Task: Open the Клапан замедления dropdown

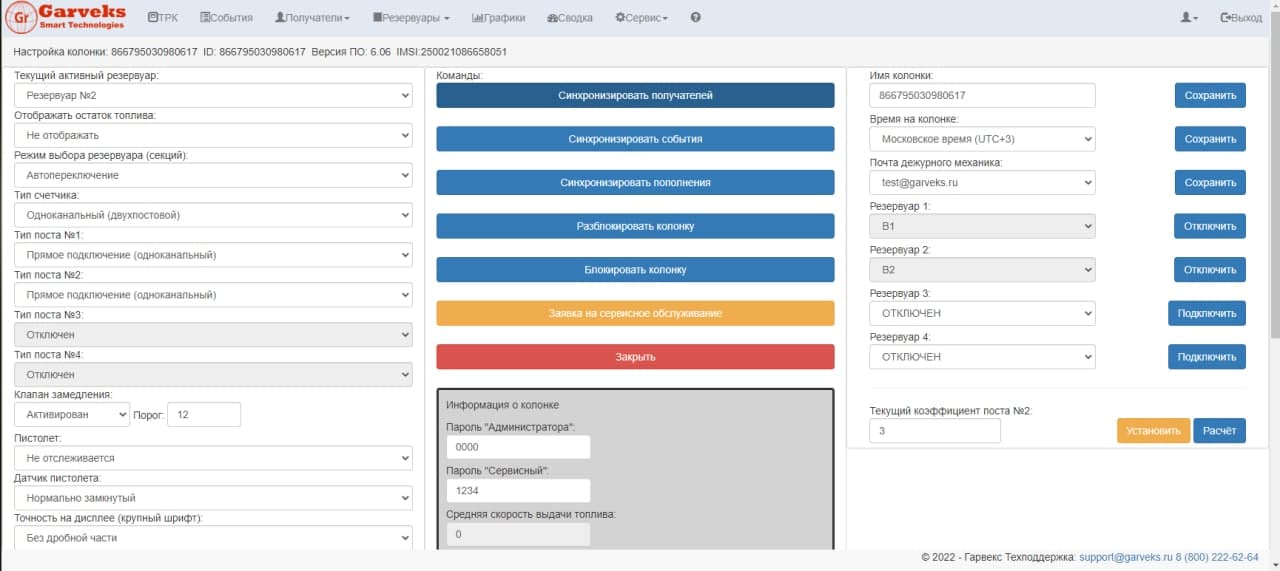Action: coord(72,415)
